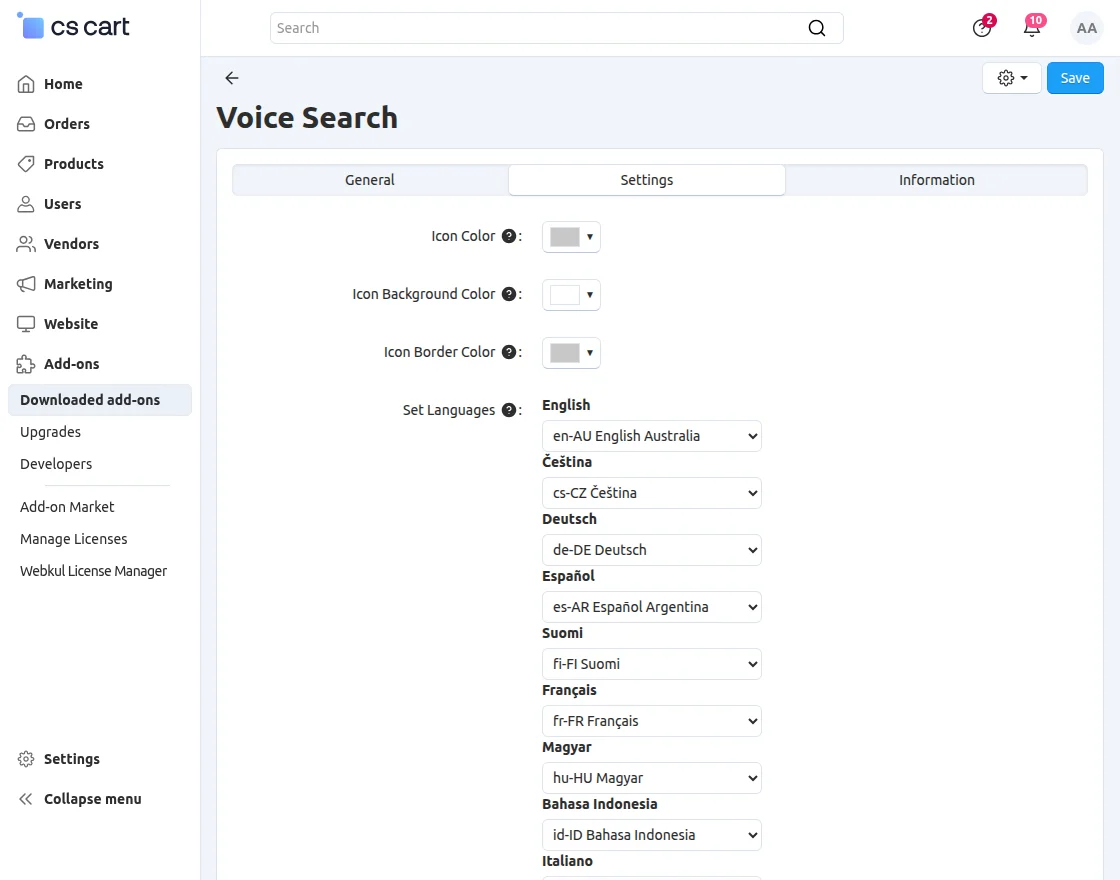Image resolution: width=1120 pixels, height=880 pixels.
Task: Open the Suomi language dropdown
Action: point(651,664)
